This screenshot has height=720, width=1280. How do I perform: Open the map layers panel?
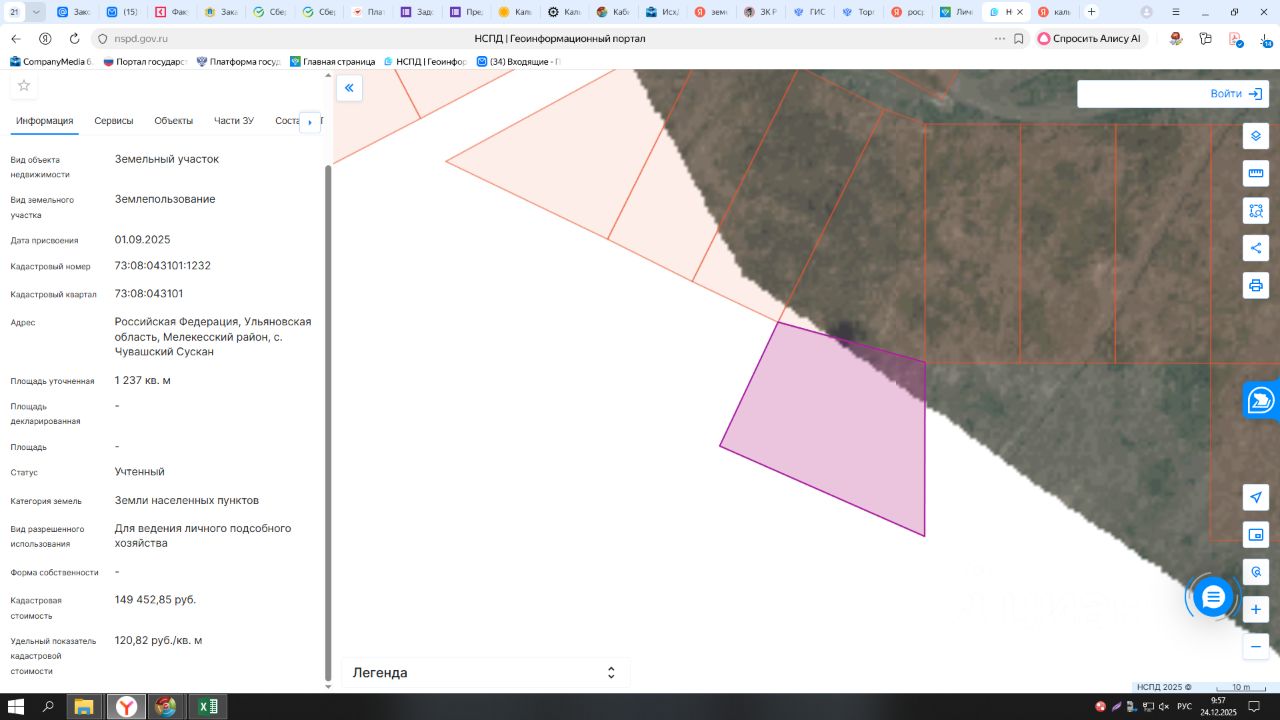click(x=1256, y=136)
